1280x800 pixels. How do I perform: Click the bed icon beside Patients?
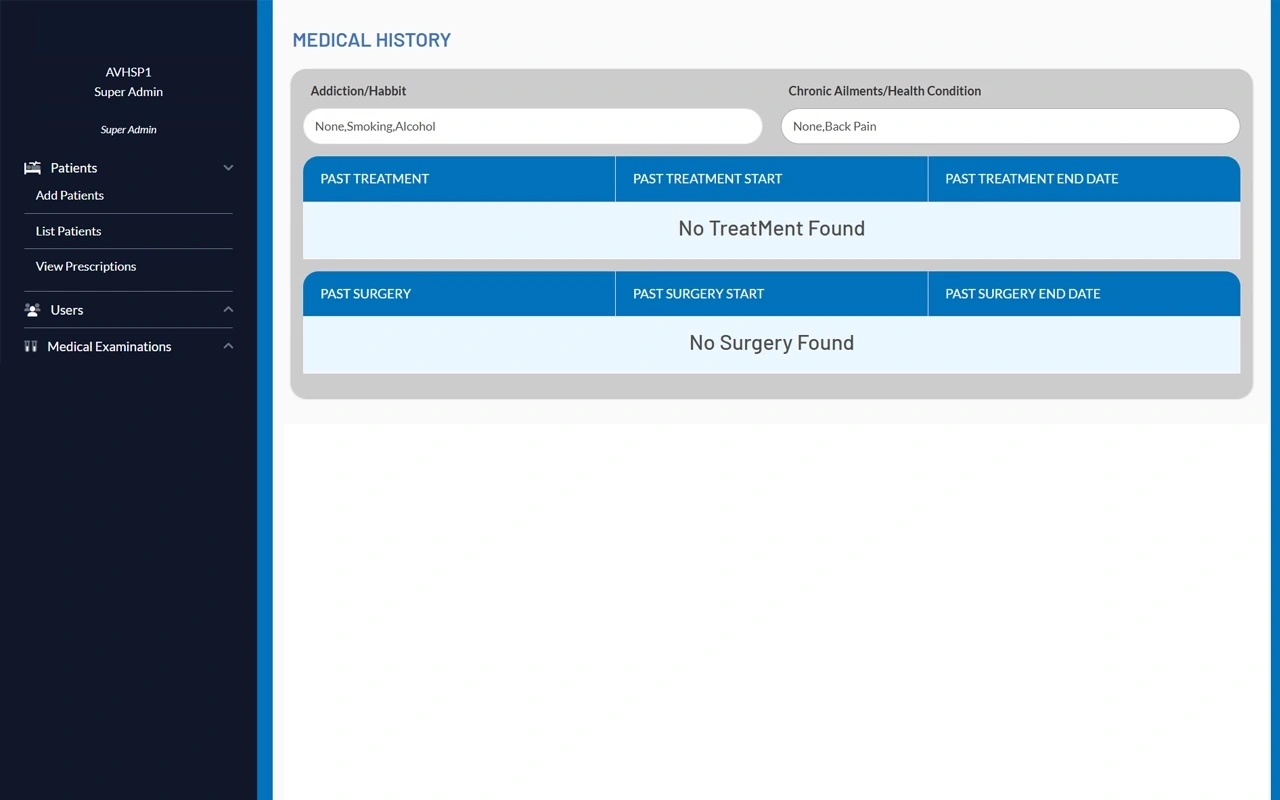pyautogui.click(x=32, y=168)
